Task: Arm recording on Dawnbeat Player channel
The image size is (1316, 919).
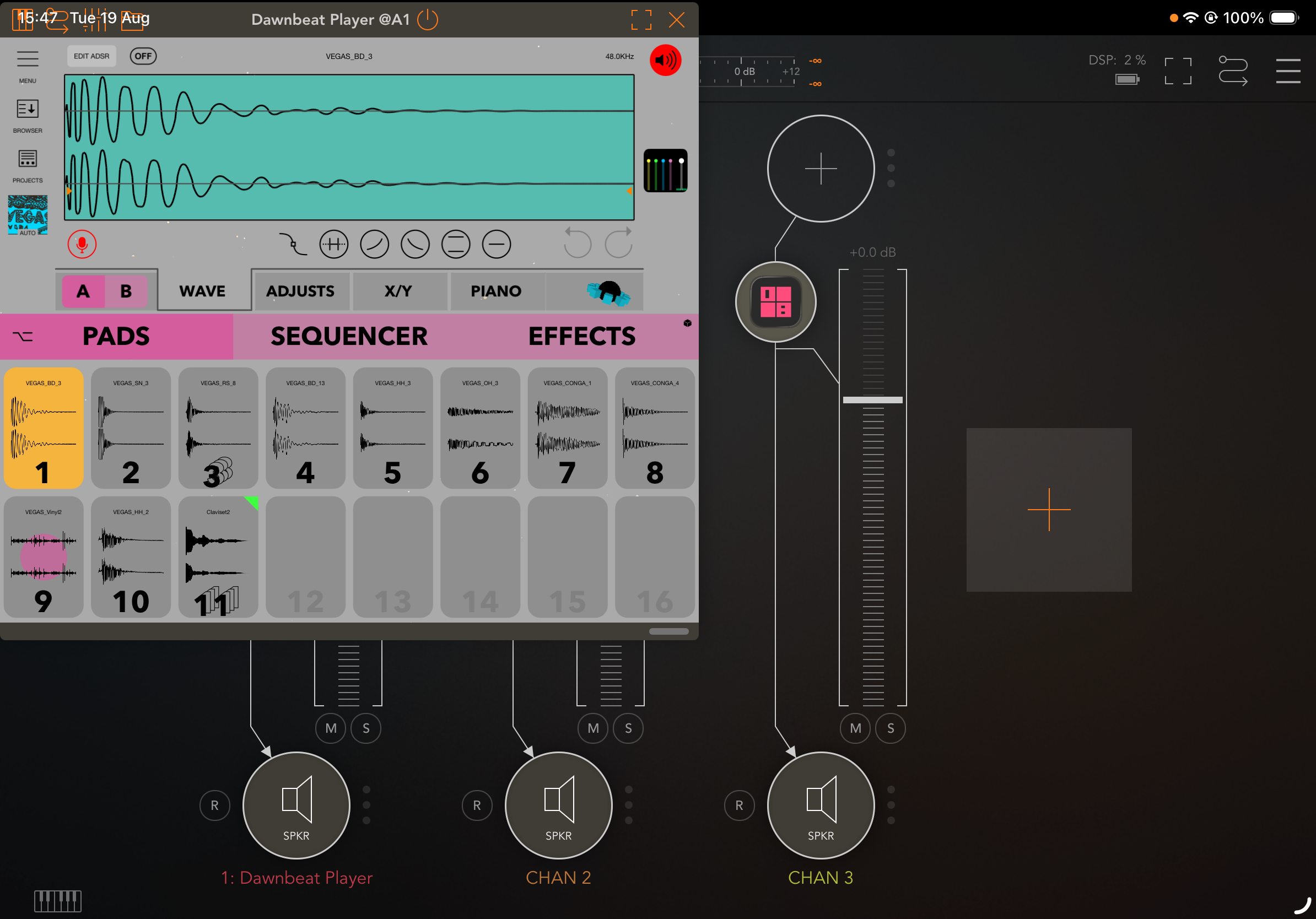Action: tap(215, 806)
